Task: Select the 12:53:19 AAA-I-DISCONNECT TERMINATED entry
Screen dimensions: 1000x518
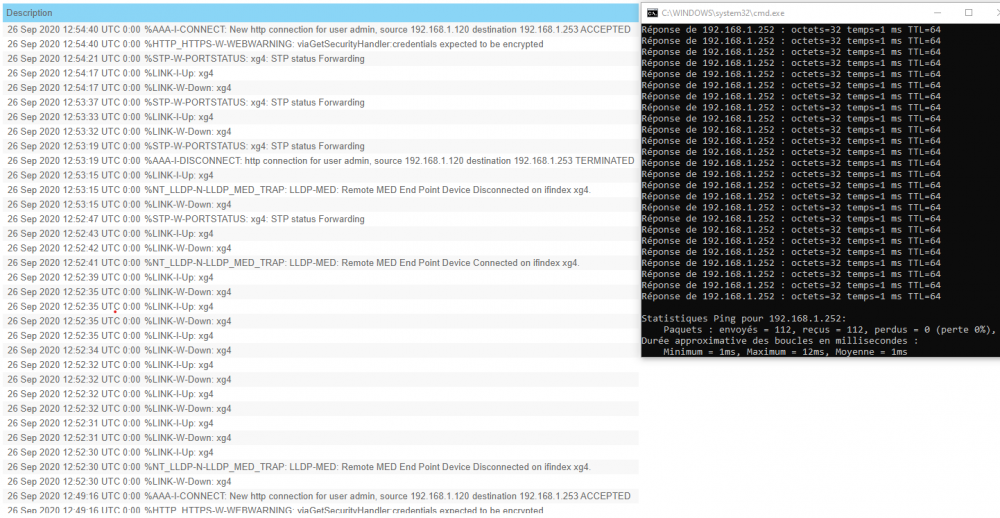Action: point(320,161)
